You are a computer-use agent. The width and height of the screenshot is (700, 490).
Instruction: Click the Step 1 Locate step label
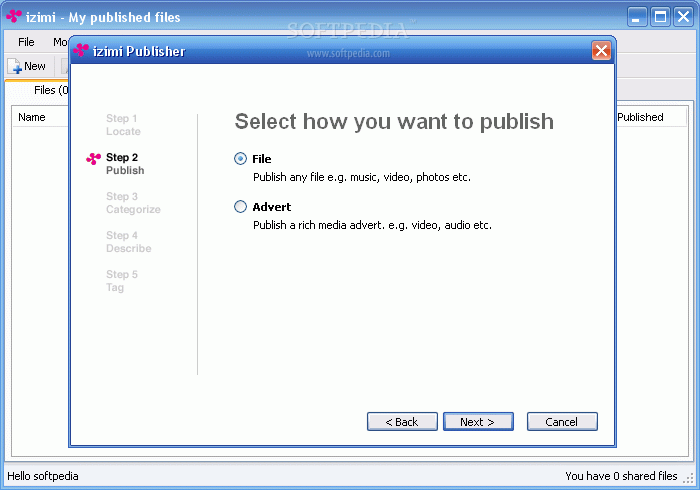click(x=123, y=125)
